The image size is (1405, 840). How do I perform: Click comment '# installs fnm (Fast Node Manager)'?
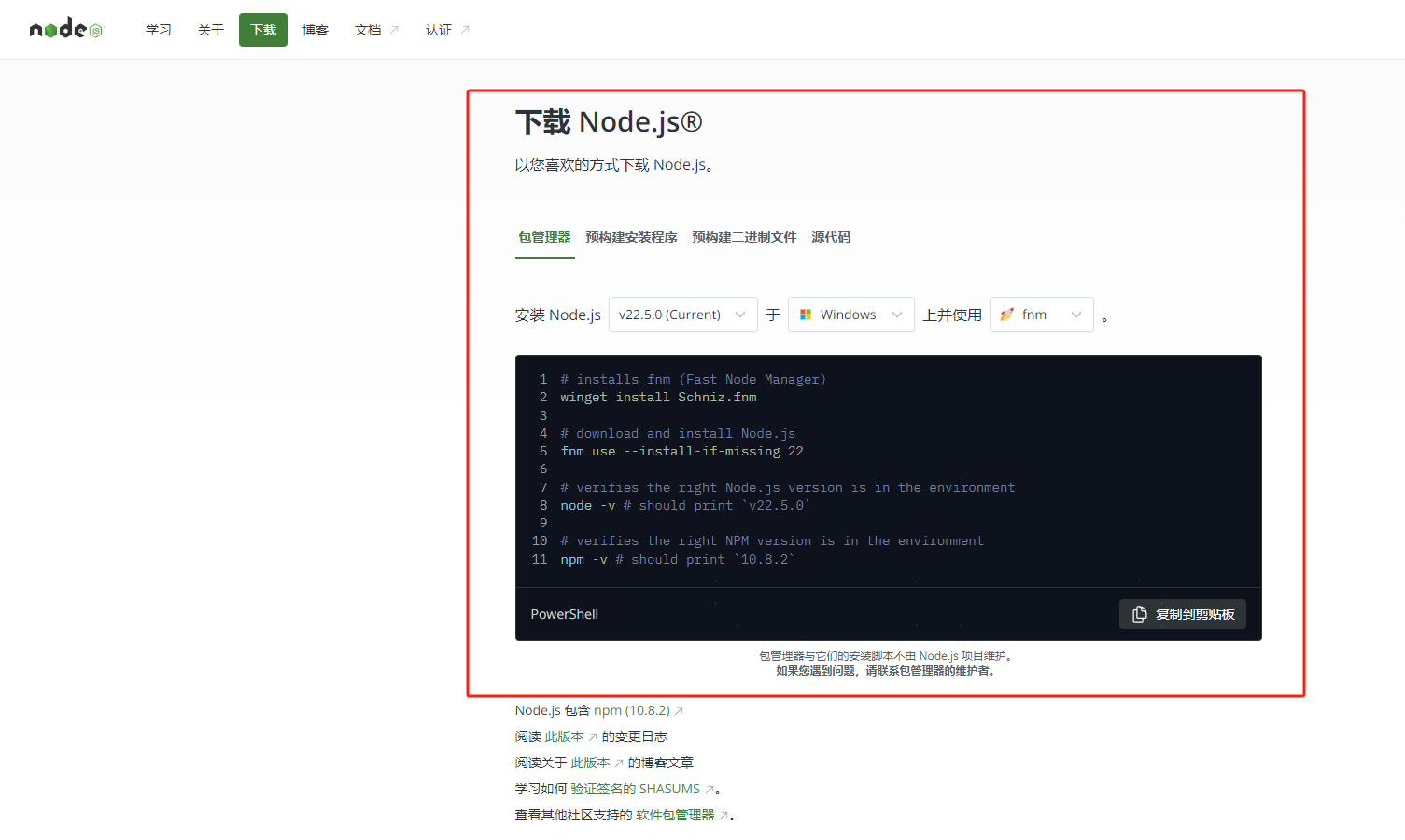click(693, 379)
